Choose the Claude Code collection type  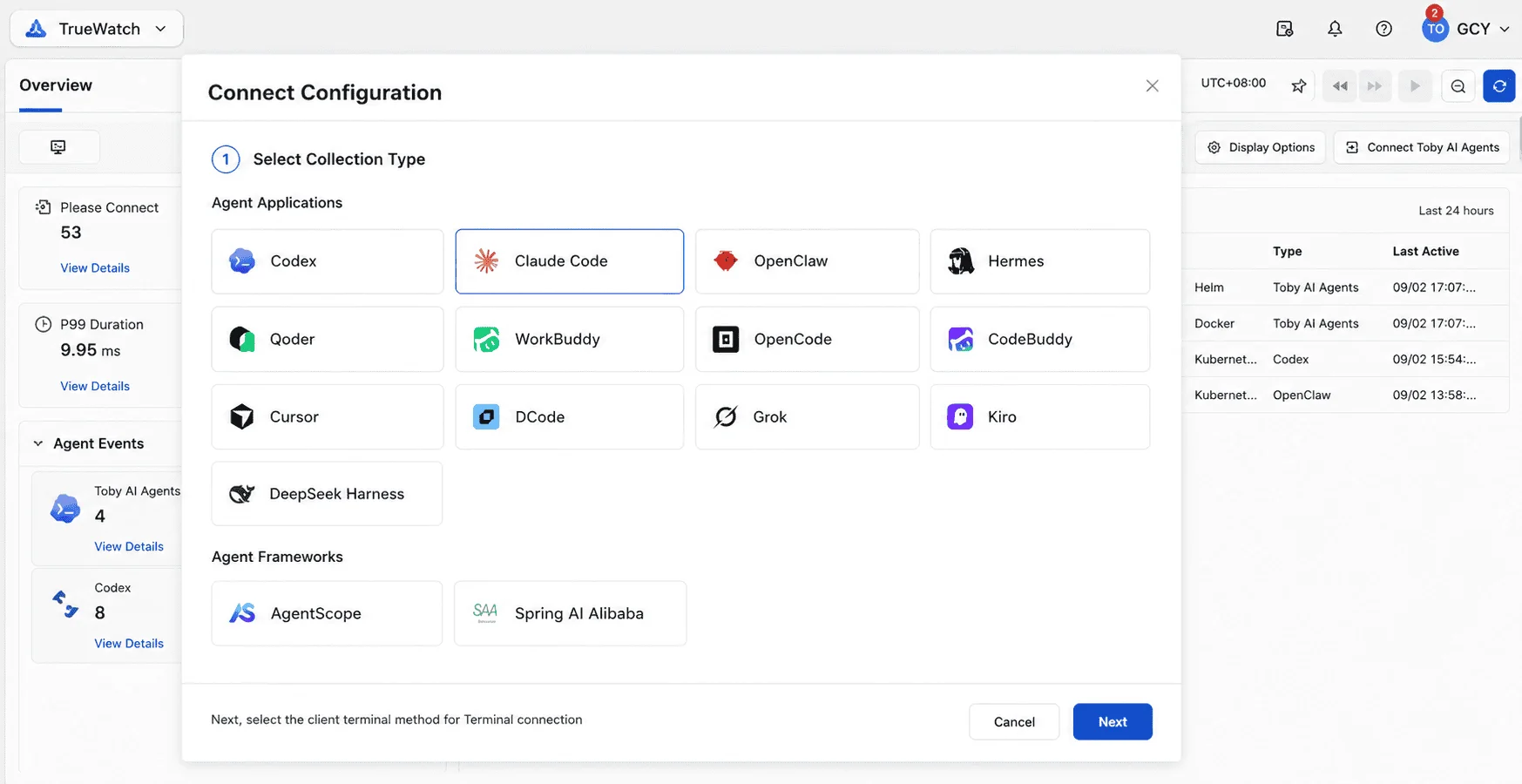click(570, 261)
